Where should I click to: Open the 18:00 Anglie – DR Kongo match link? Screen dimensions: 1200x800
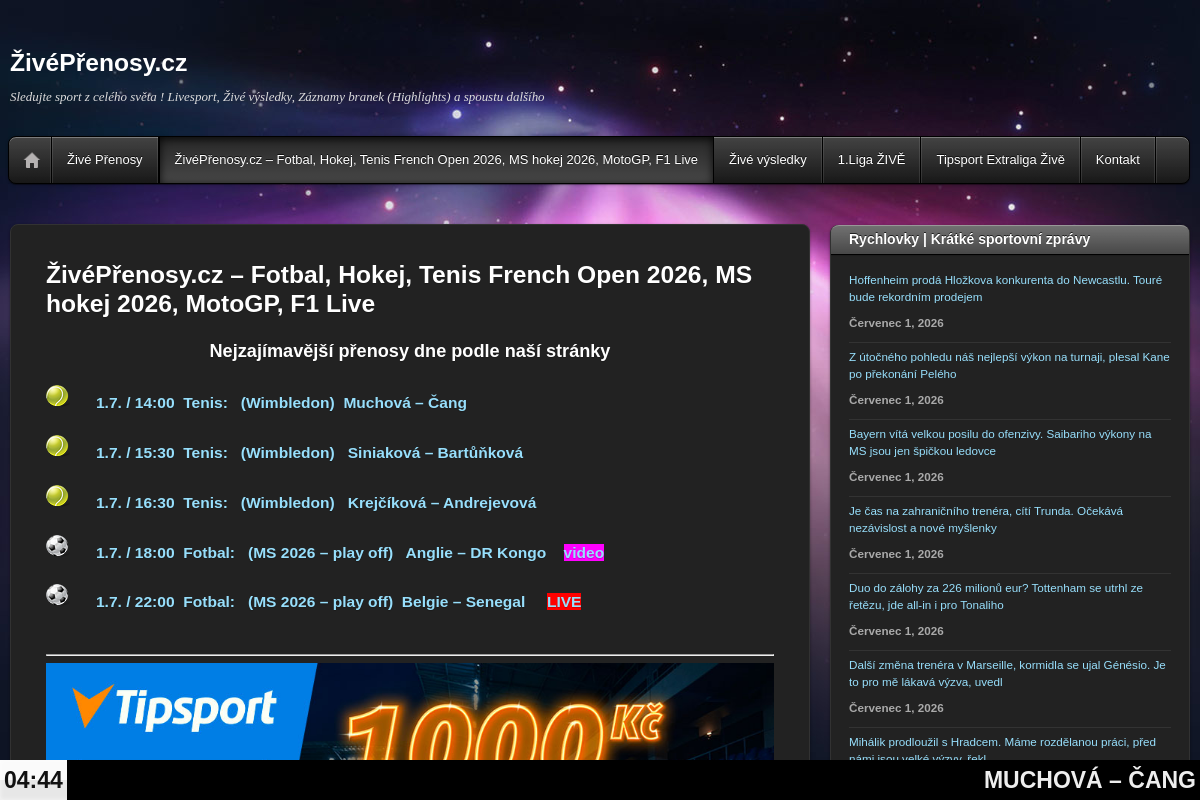pyautogui.click(x=321, y=553)
